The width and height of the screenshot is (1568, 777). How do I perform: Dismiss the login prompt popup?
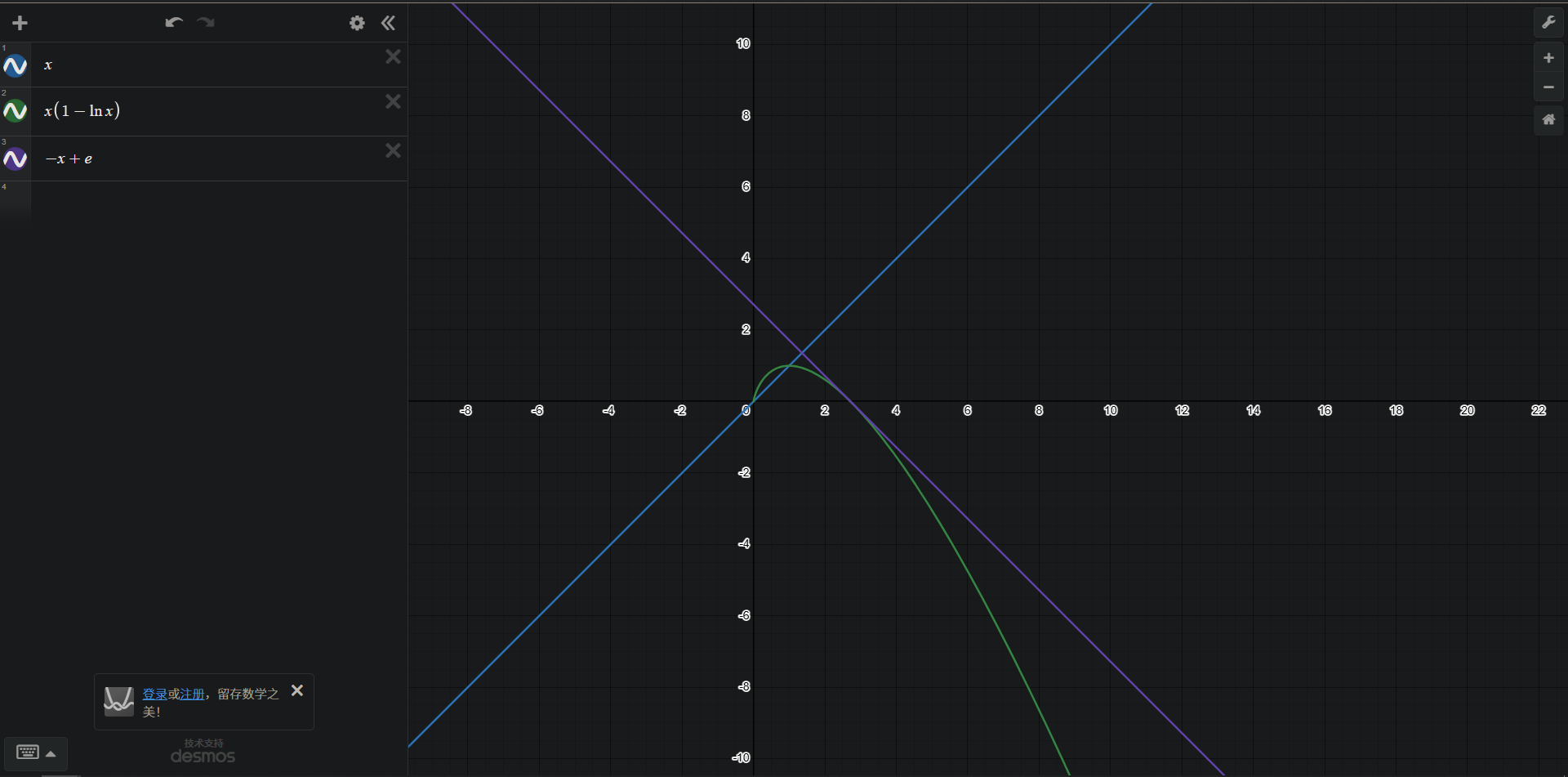(297, 690)
